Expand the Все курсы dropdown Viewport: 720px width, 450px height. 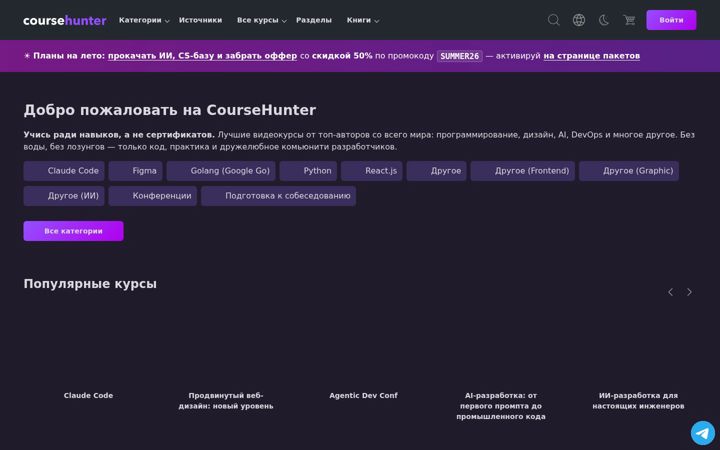click(262, 20)
